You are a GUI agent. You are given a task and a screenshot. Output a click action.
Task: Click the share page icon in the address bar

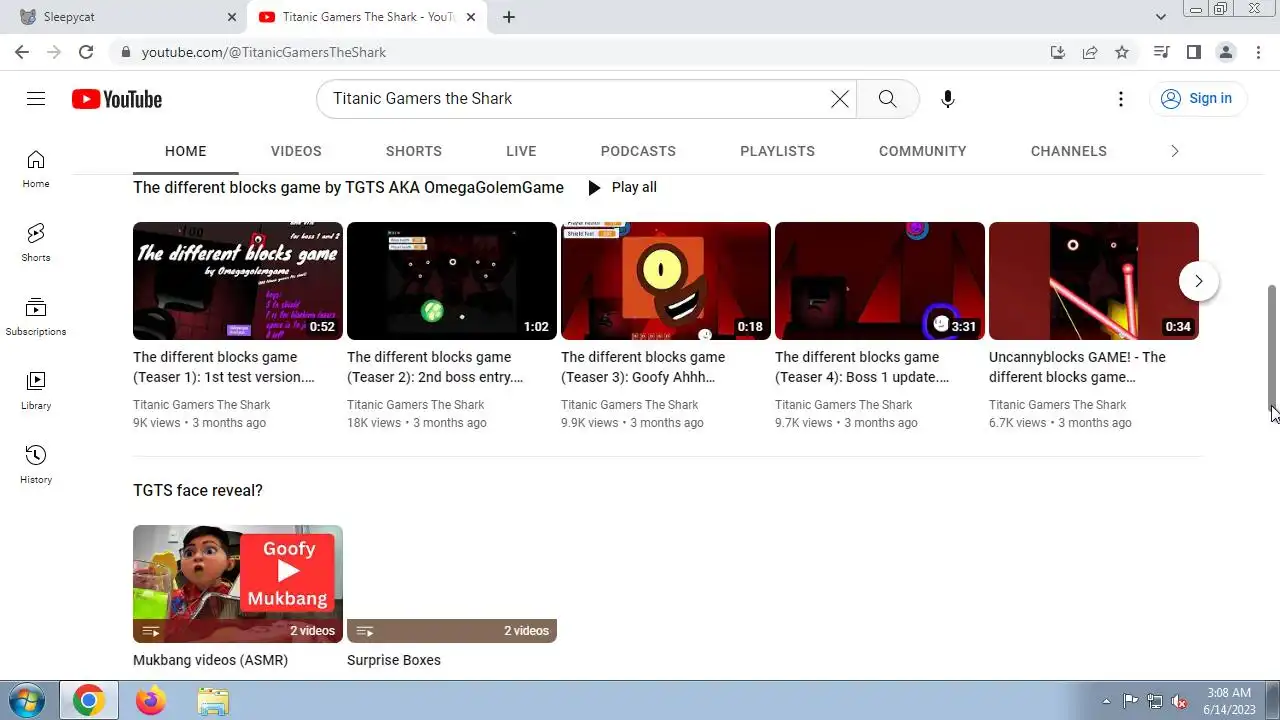coord(1090,52)
